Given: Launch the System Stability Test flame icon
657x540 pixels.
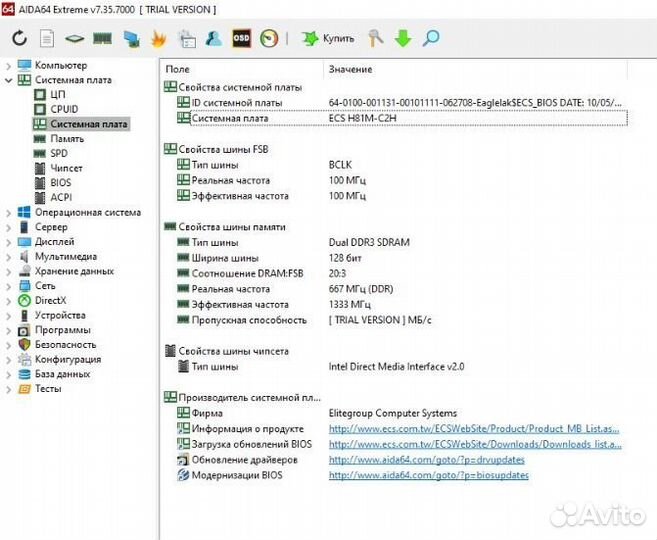Looking at the screenshot, I should [x=159, y=39].
